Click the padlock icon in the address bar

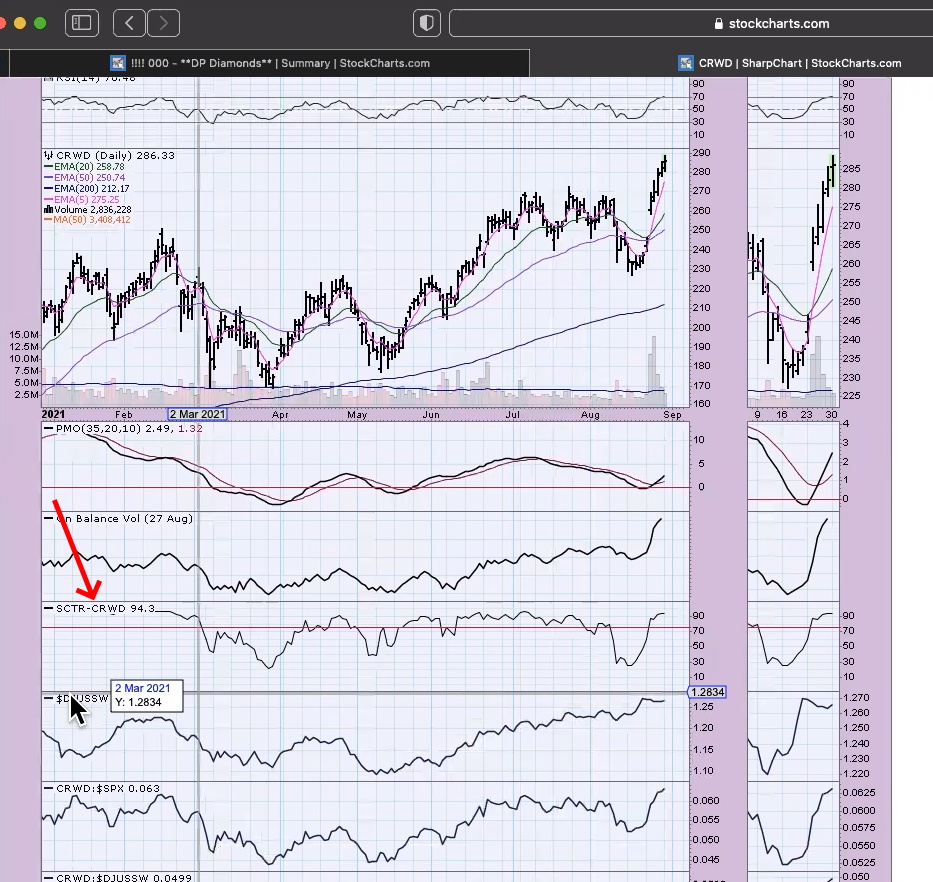(718, 24)
